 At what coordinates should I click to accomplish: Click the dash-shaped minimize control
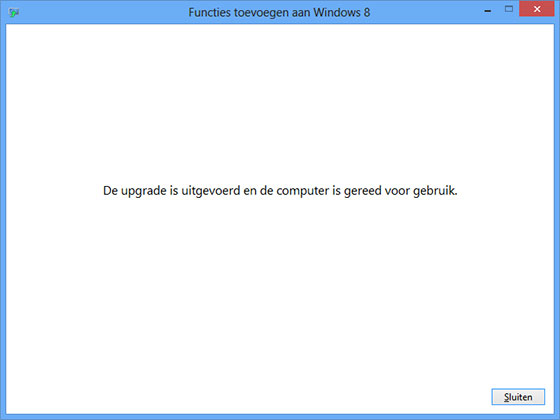click(x=488, y=11)
